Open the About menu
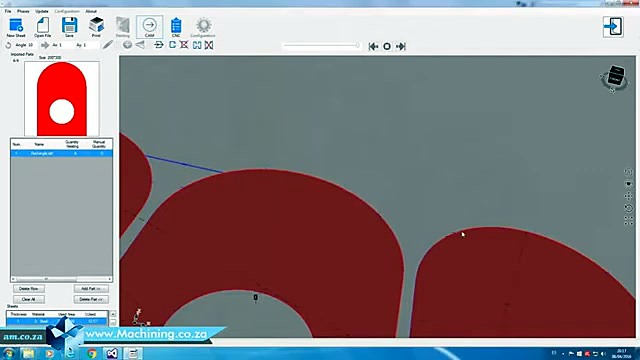The height and width of the screenshot is (360, 640). [x=91, y=11]
